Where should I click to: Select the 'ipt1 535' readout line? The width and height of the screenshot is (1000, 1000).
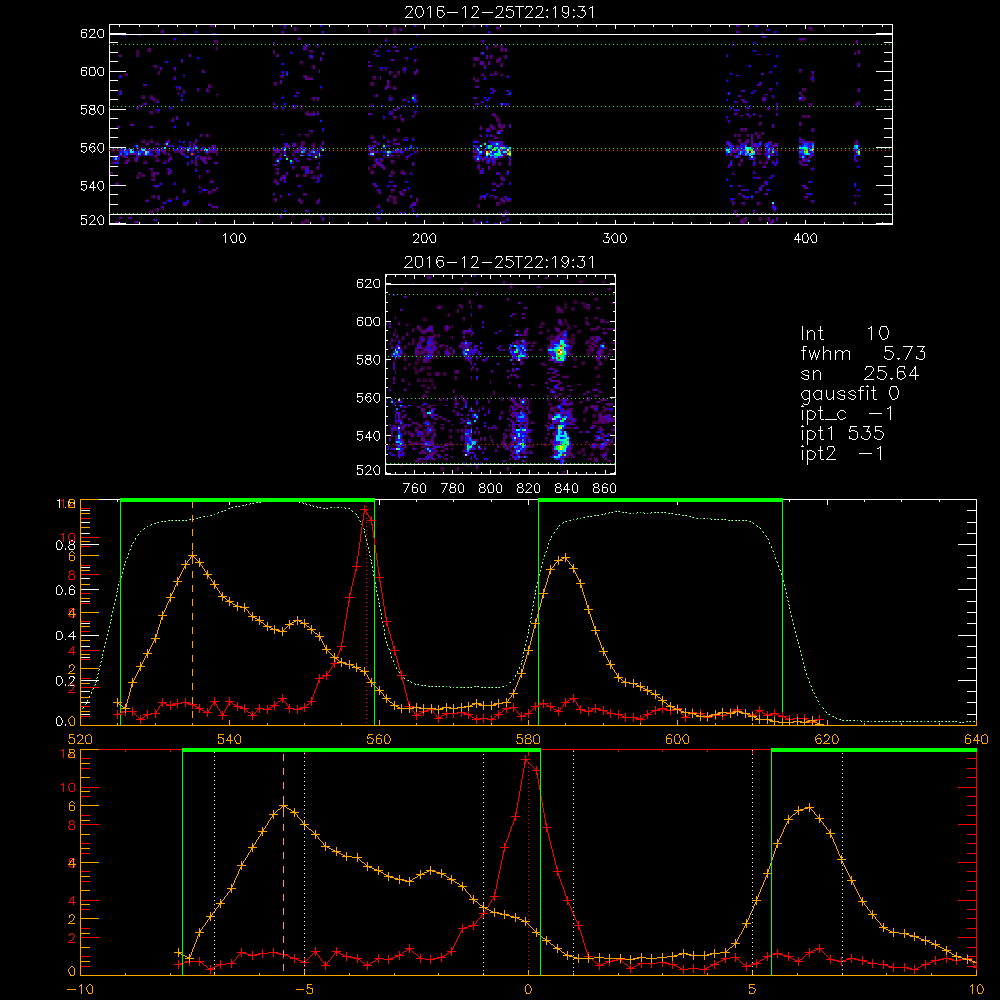842,434
